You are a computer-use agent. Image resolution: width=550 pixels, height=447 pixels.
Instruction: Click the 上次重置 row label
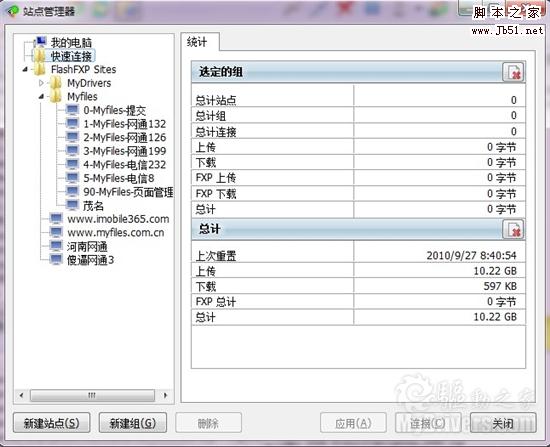click(216, 256)
